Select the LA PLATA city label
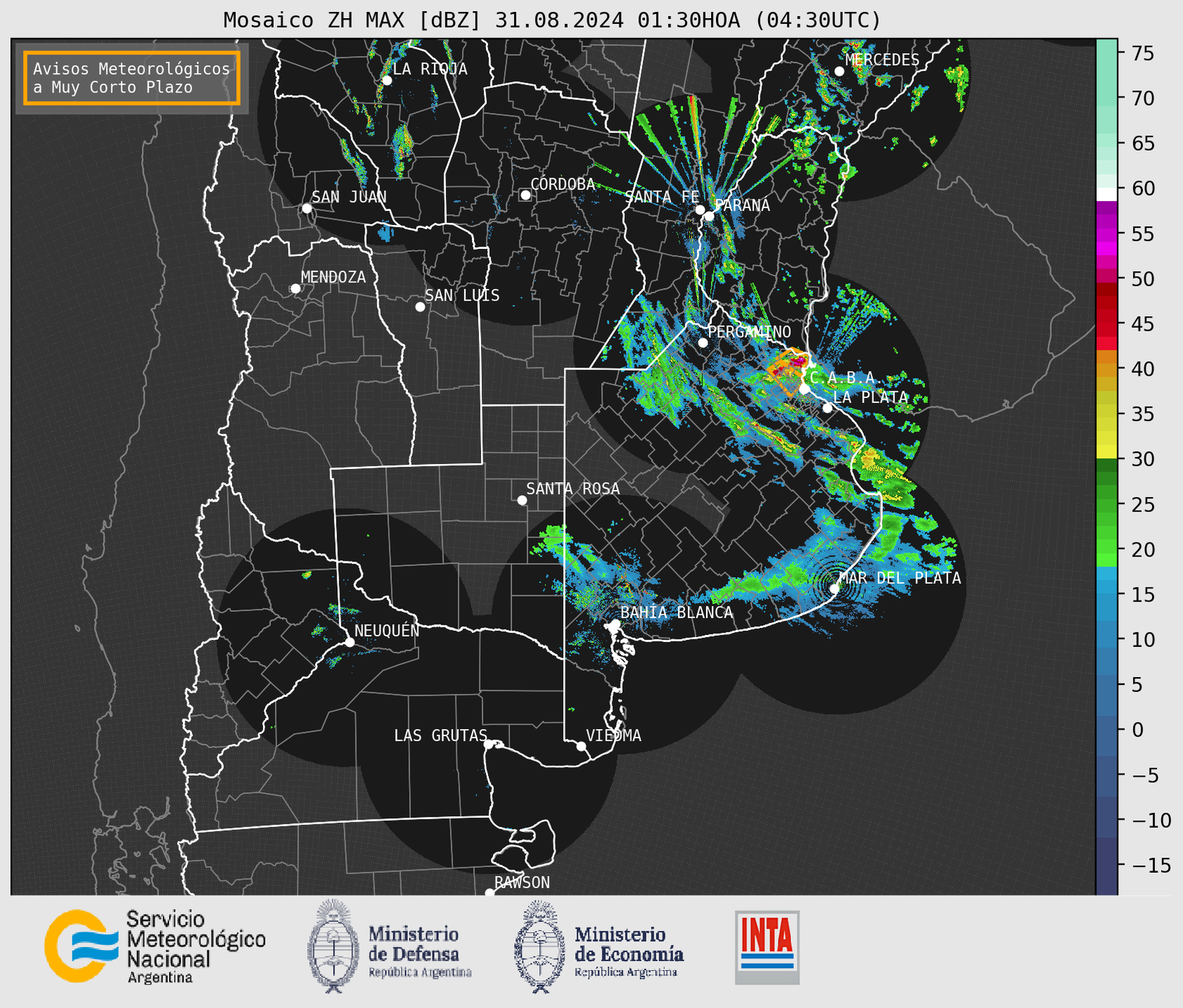This screenshot has width=1183, height=1008. (870, 397)
